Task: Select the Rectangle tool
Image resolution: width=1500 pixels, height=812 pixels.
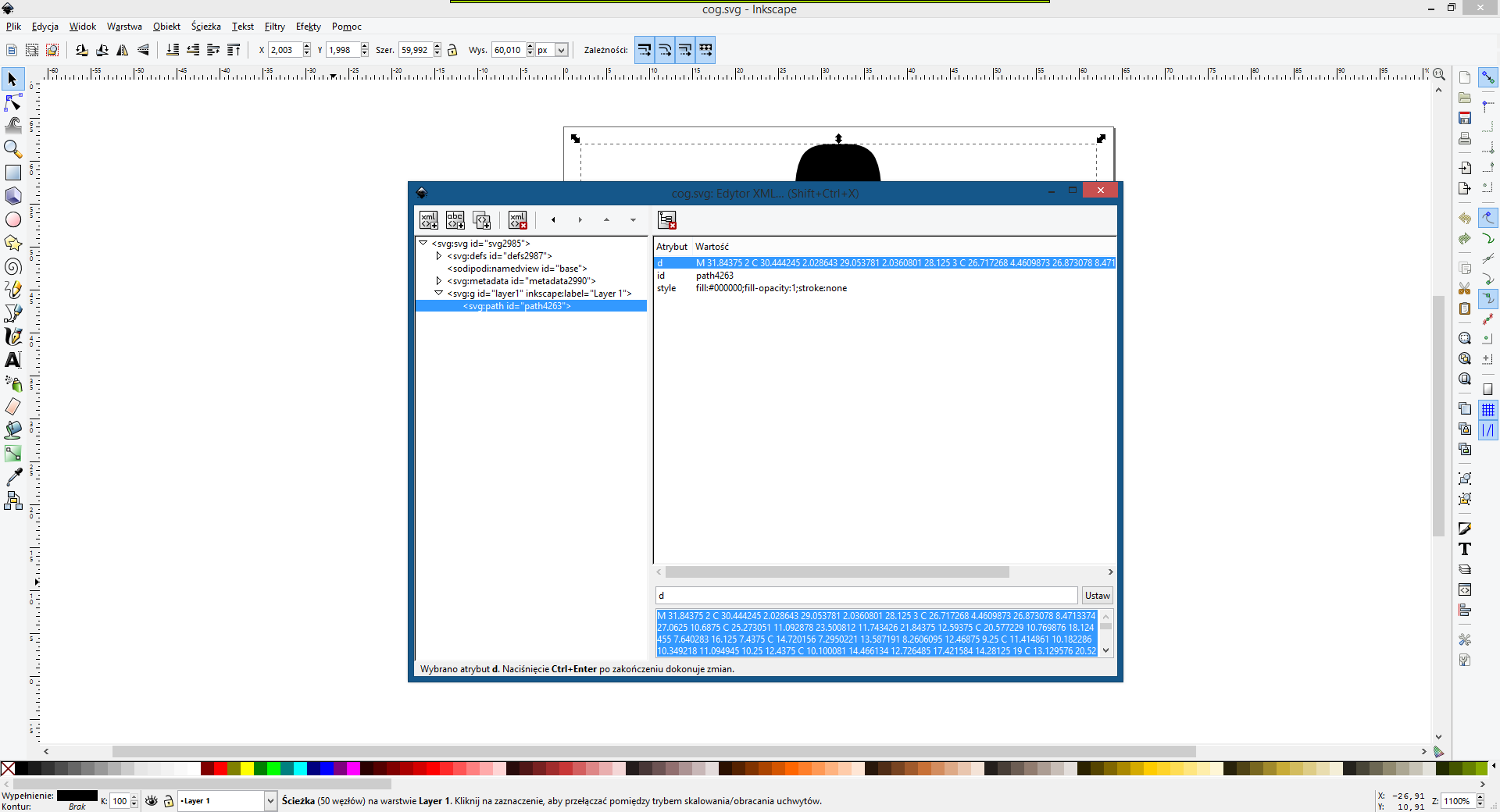Action: click(13, 173)
